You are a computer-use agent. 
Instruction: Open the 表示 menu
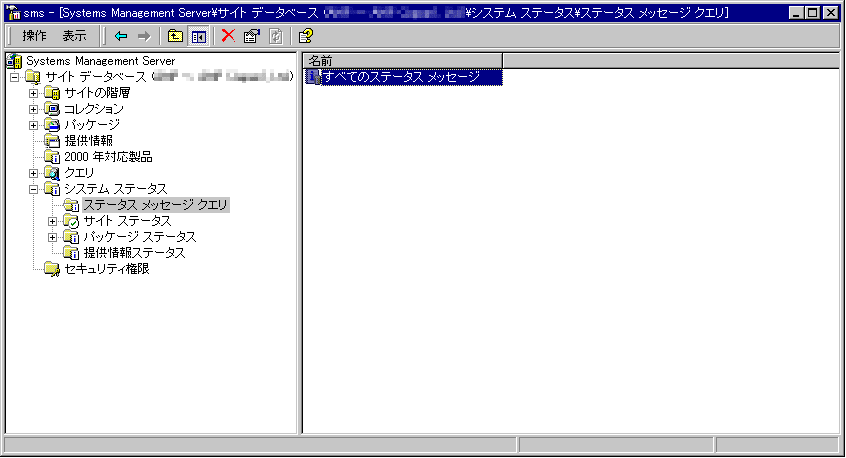click(x=74, y=36)
